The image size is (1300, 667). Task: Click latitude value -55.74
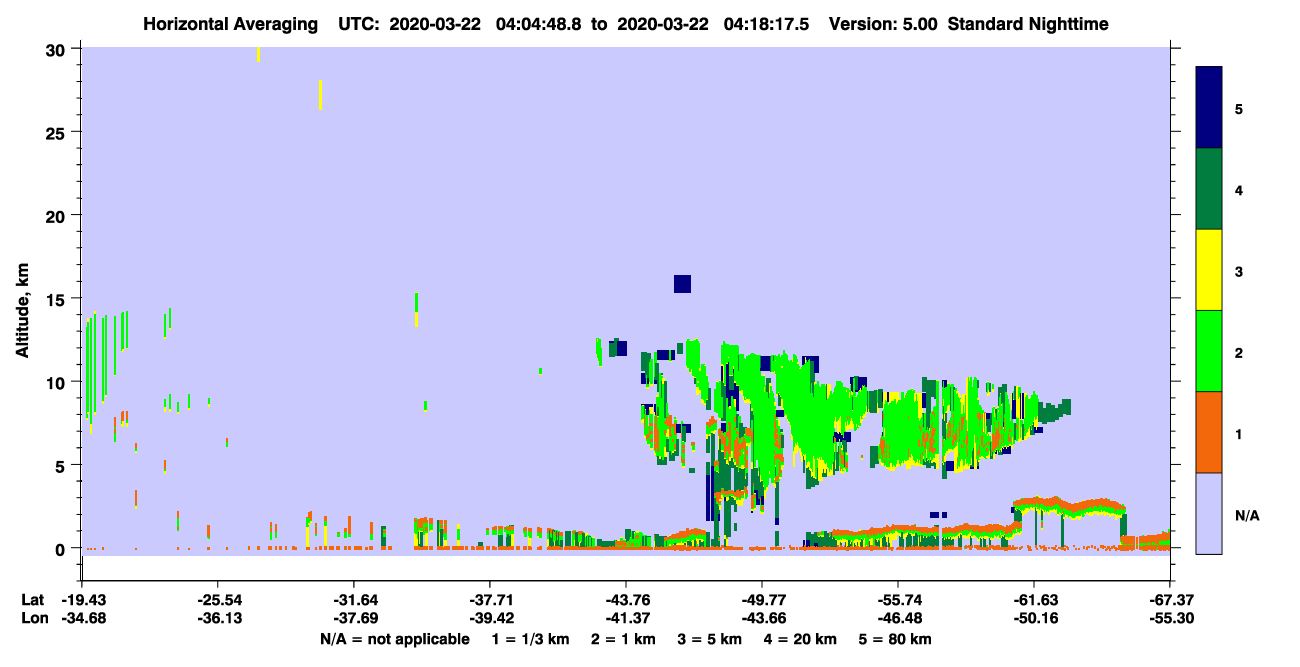[898, 600]
